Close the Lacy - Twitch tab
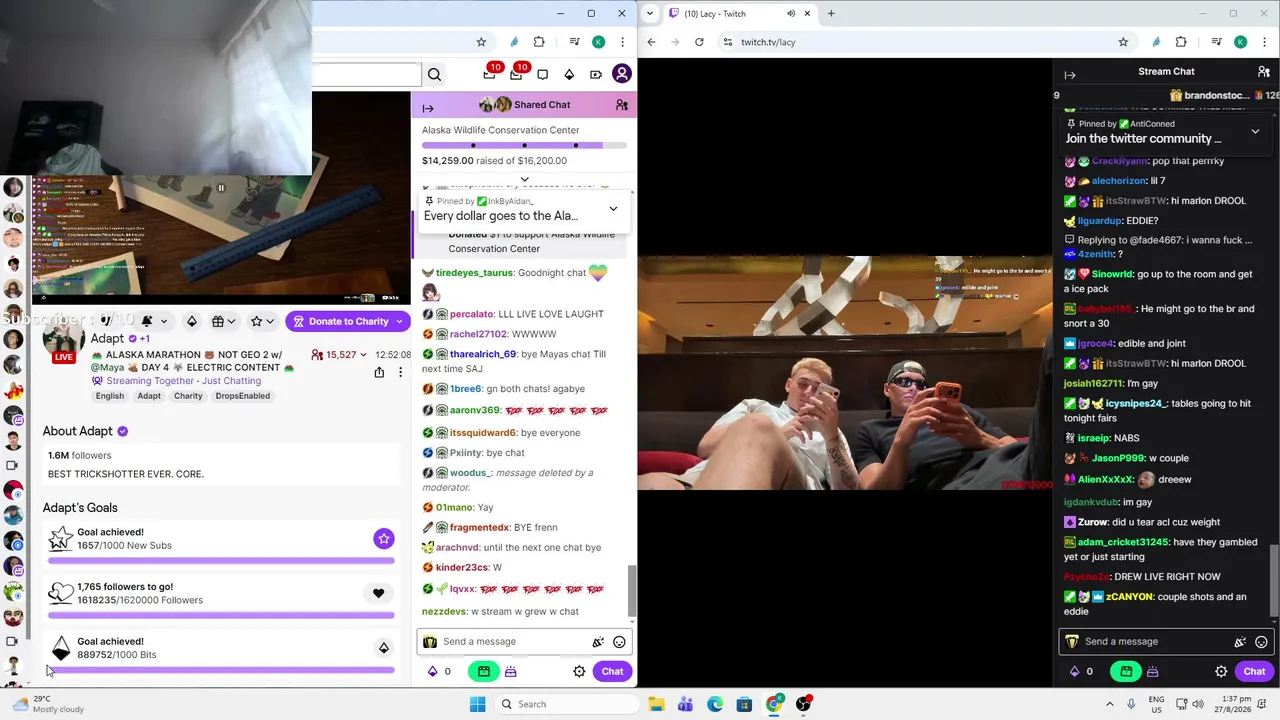 807,14
